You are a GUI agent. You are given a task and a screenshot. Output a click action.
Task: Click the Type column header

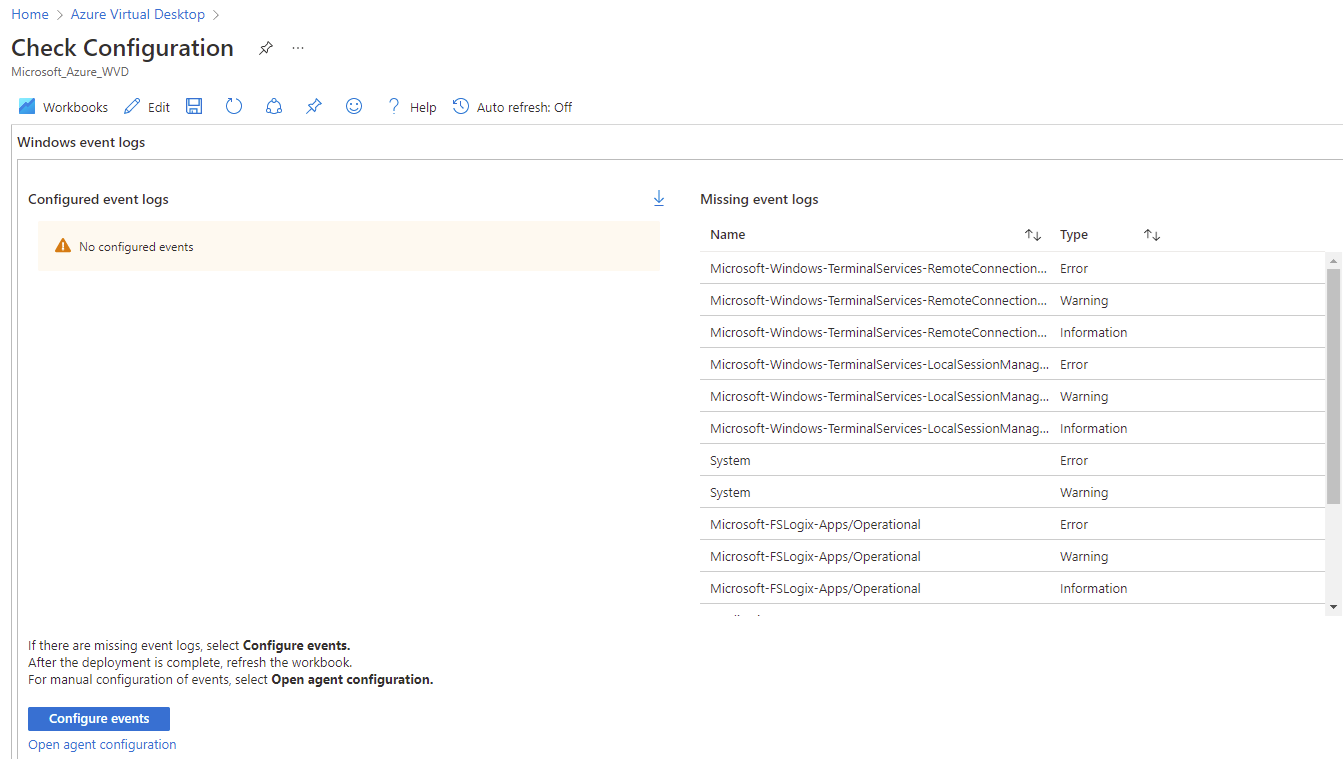(x=1074, y=235)
